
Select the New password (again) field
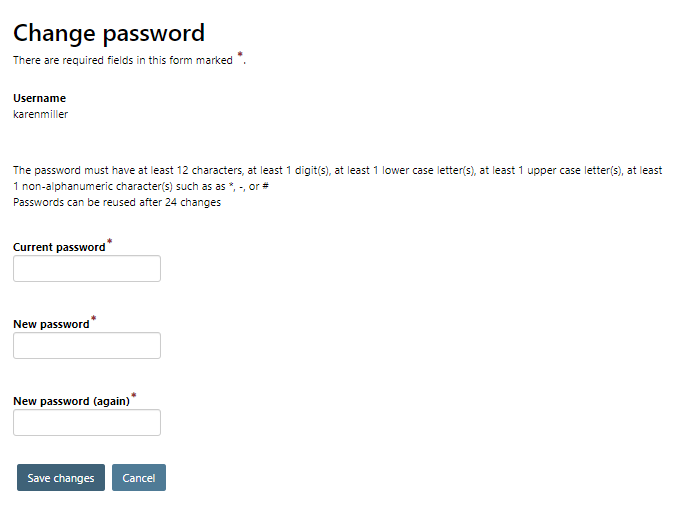tap(87, 423)
